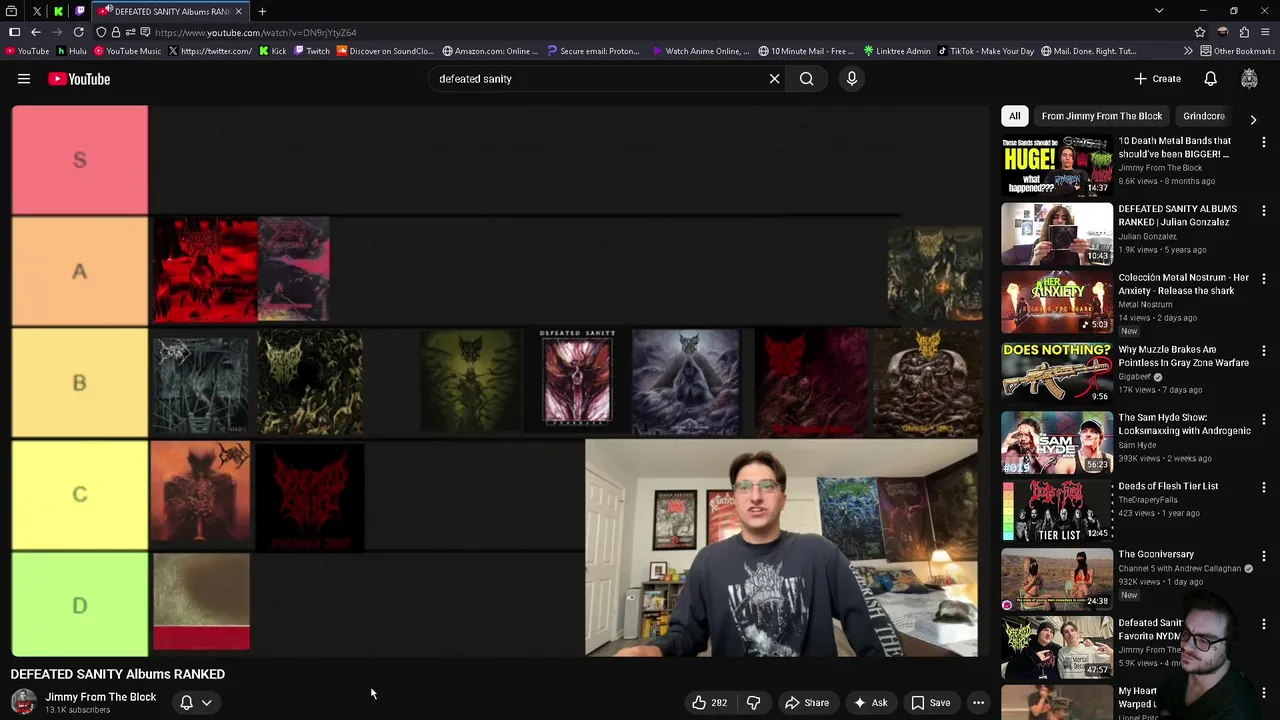Open YouTube Music bookmark
Screen dimensions: 1280x720
click(127, 51)
